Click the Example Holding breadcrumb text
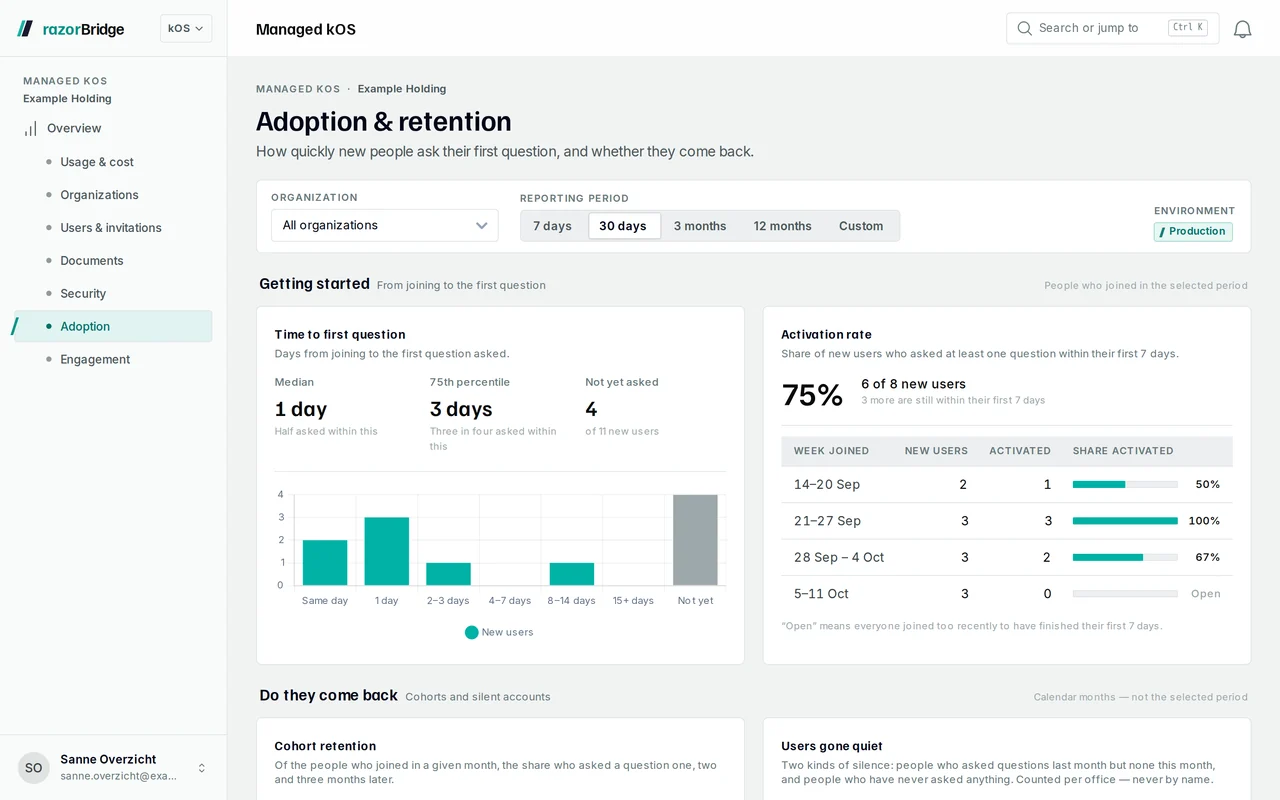The height and width of the screenshot is (800, 1280). pyautogui.click(x=402, y=89)
